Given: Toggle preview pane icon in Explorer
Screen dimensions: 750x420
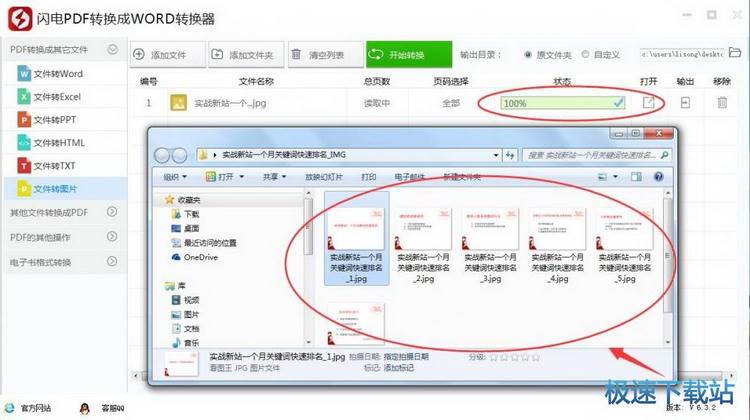Looking at the screenshot, I should (636, 177).
